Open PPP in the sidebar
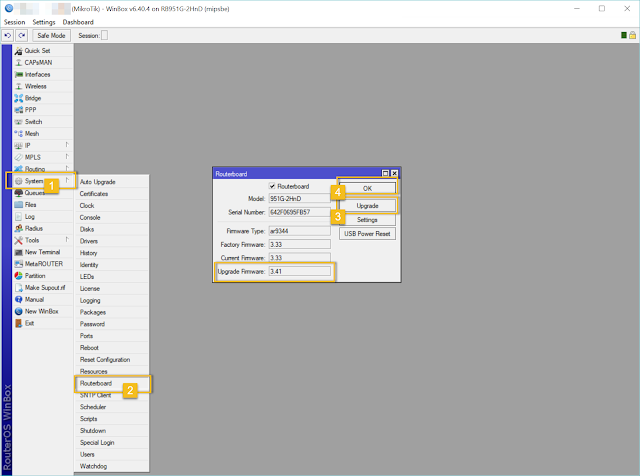 coord(43,110)
